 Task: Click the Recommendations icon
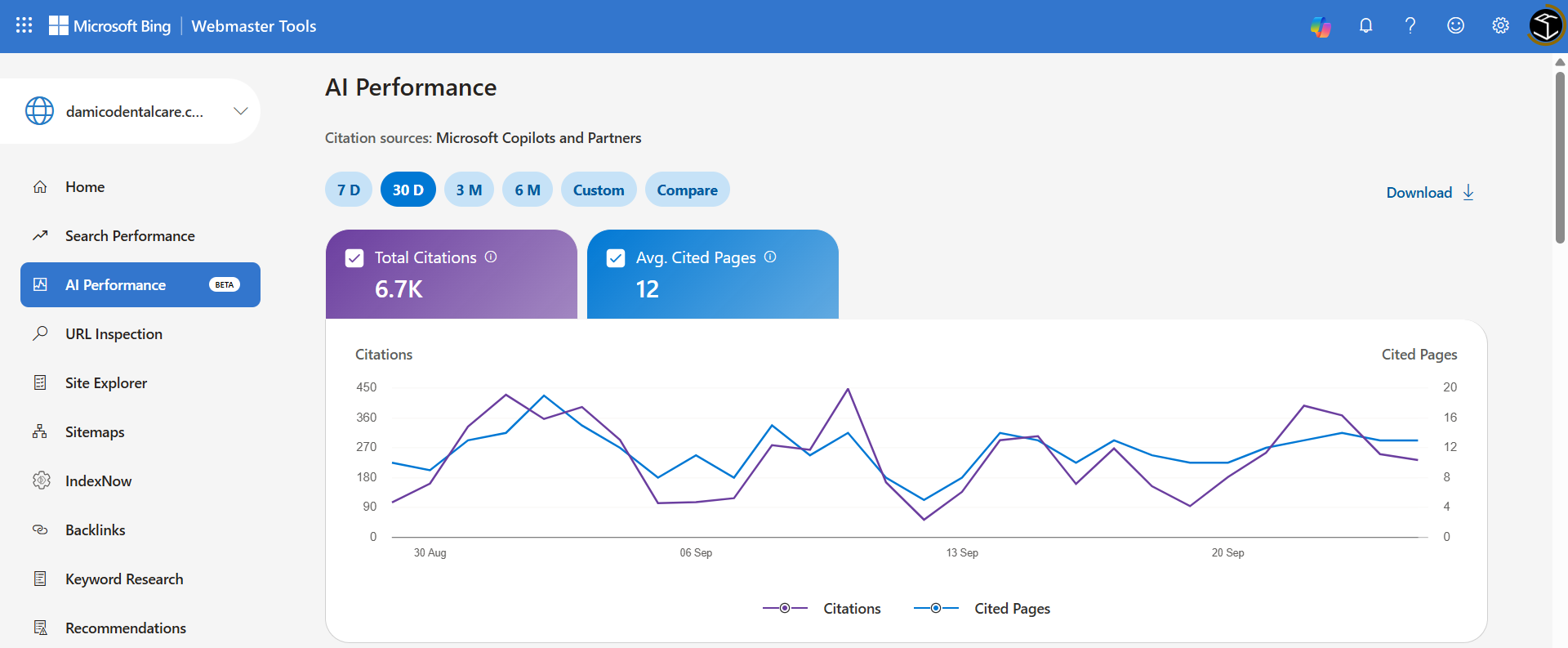click(x=40, y=628)
